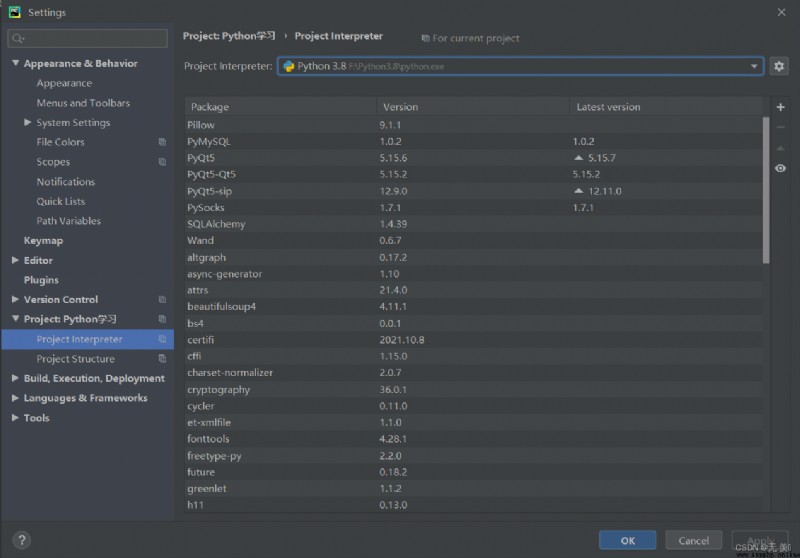Expand the Editor section
This screenshot has width=800, height=558.
coord(15,260)
